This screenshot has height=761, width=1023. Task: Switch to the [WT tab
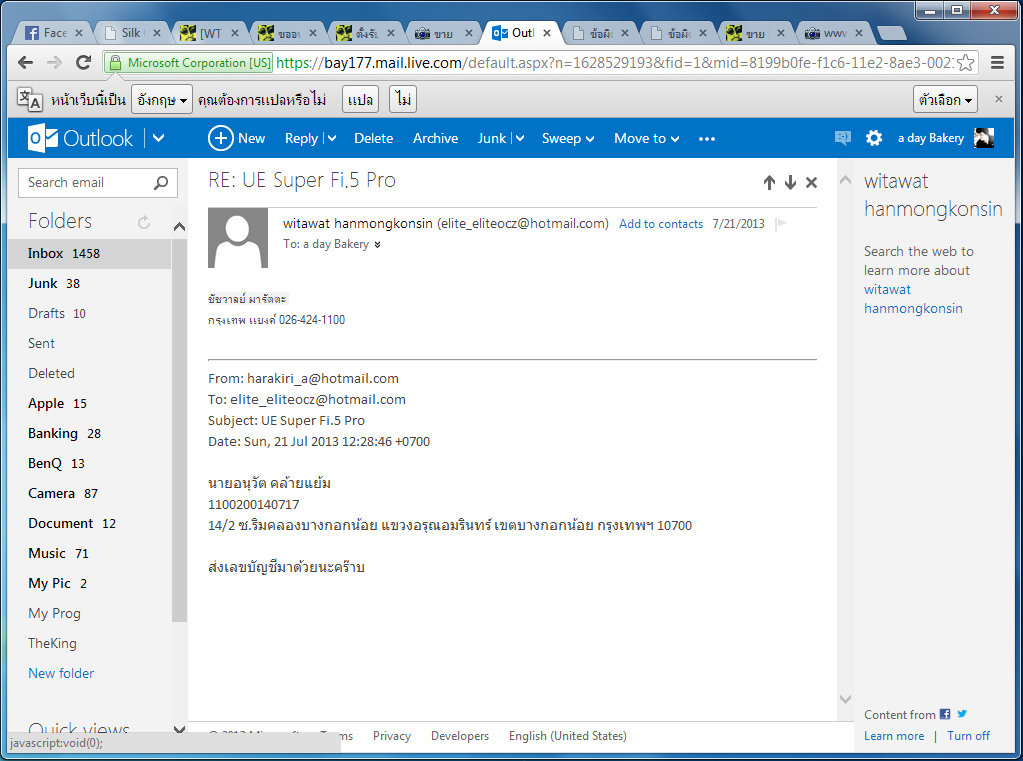(x=211, y=33)
